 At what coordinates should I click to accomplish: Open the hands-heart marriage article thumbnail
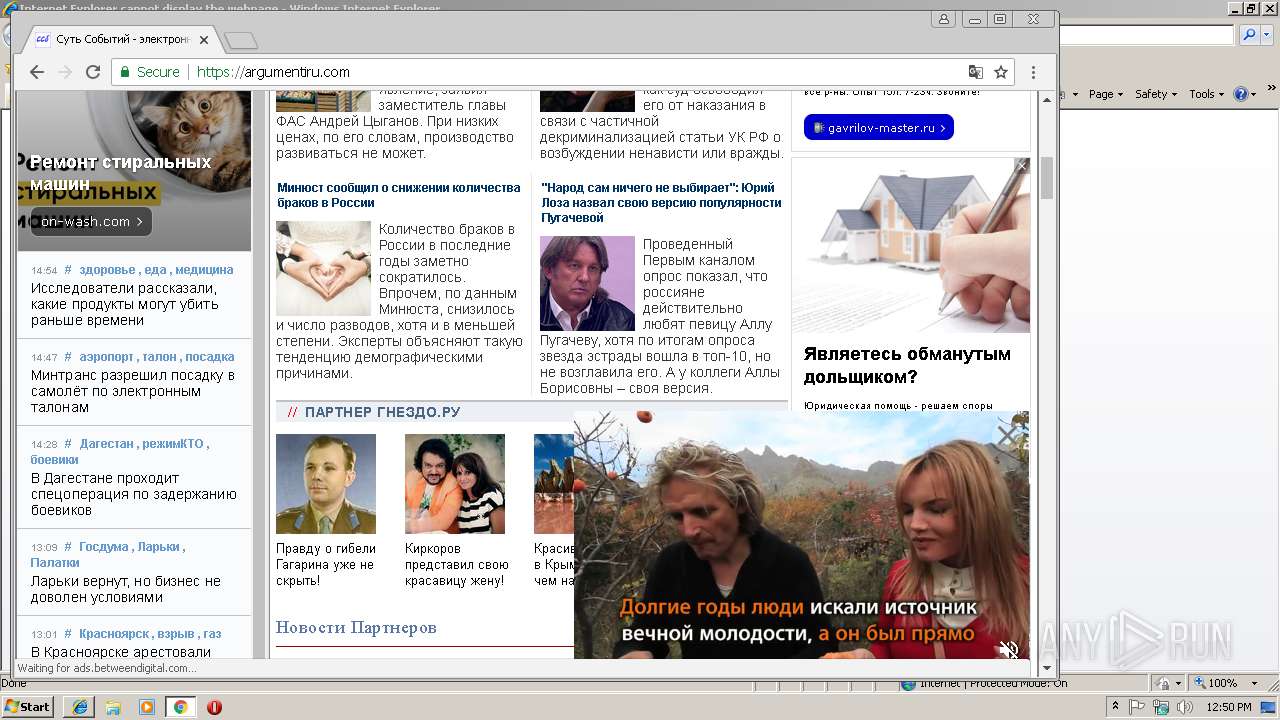click(323, 268)
